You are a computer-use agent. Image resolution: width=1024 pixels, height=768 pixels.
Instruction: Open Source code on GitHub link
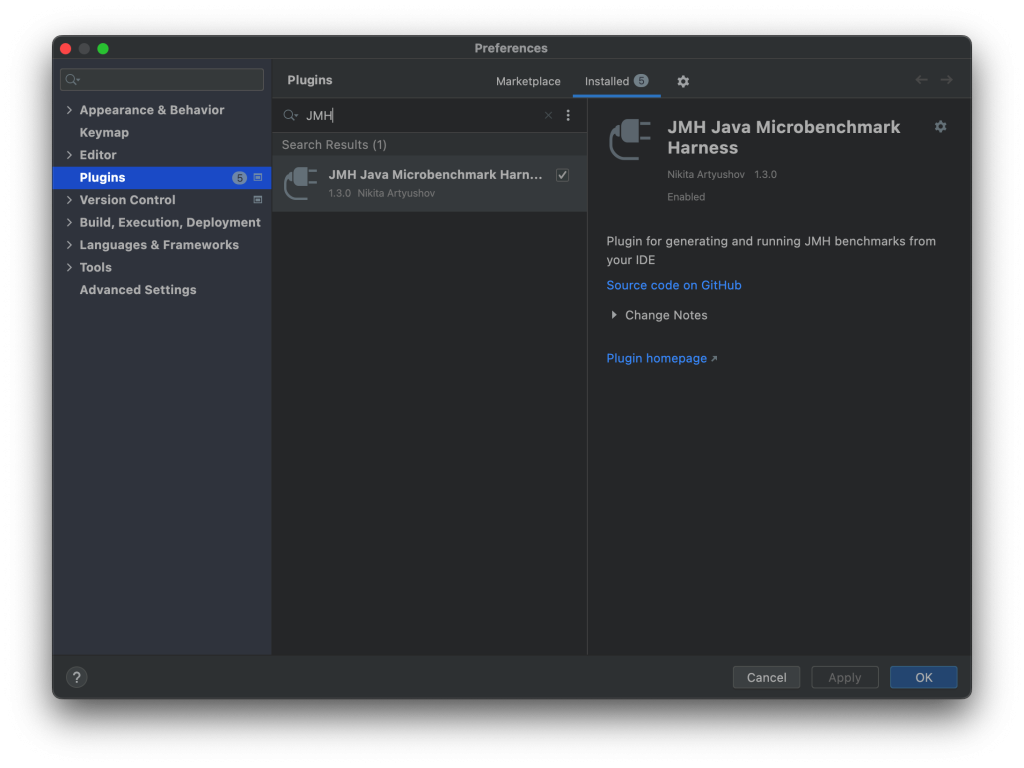coord(673,285)
